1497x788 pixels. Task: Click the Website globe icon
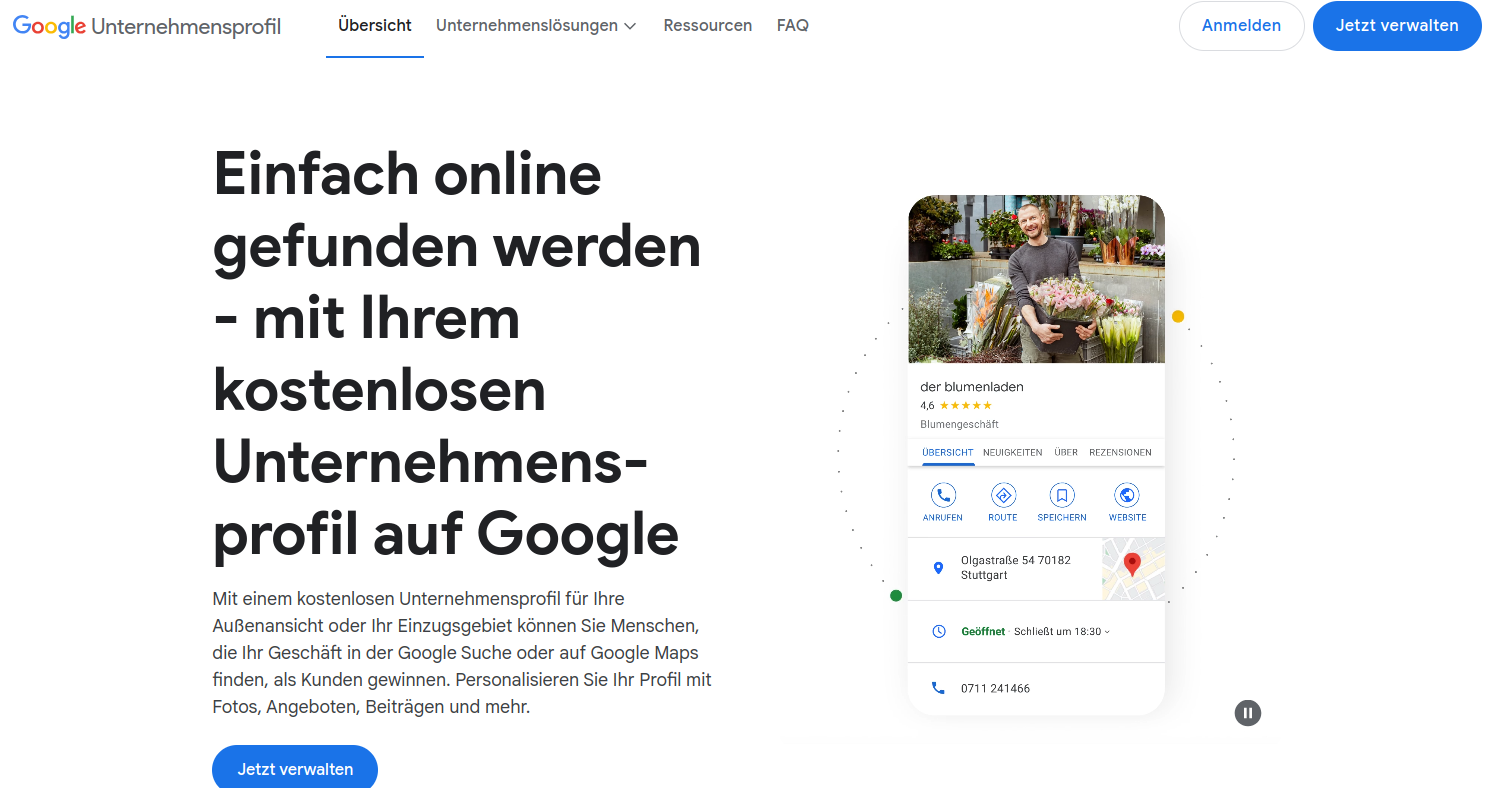(1127, 495)
